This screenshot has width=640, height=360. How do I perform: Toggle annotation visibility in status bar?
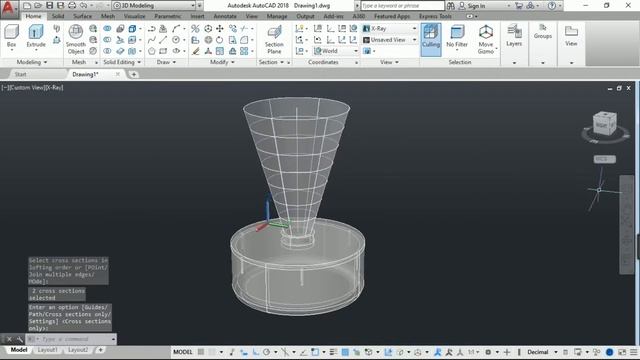point(438,352)
